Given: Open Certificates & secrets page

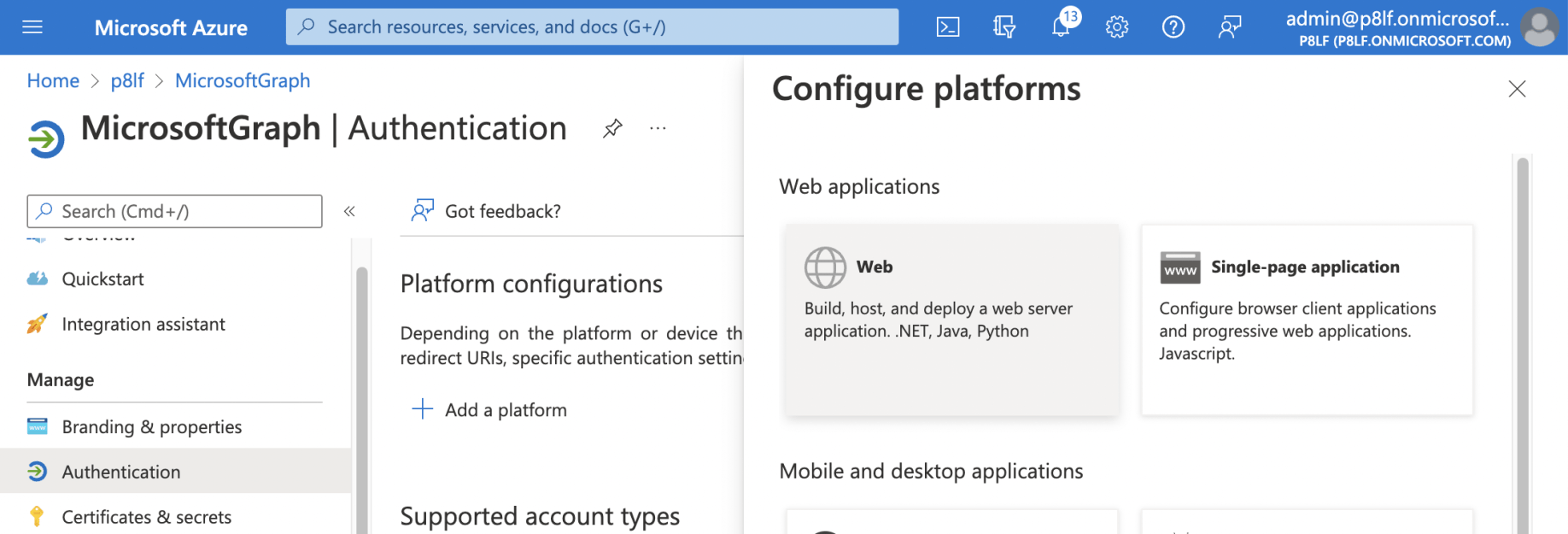Looking at the screenshot, I should (146, 517).
